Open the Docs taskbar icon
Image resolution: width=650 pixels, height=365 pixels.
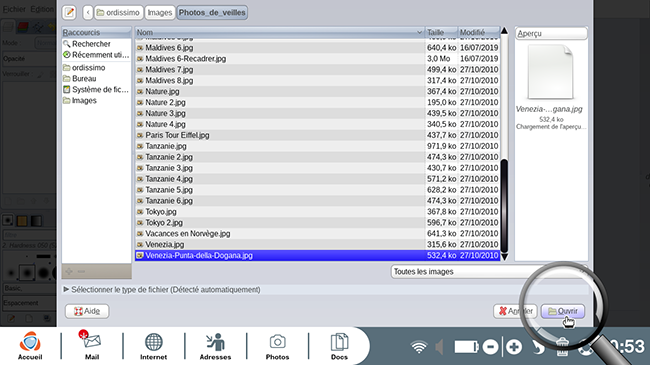click(339, 346)
